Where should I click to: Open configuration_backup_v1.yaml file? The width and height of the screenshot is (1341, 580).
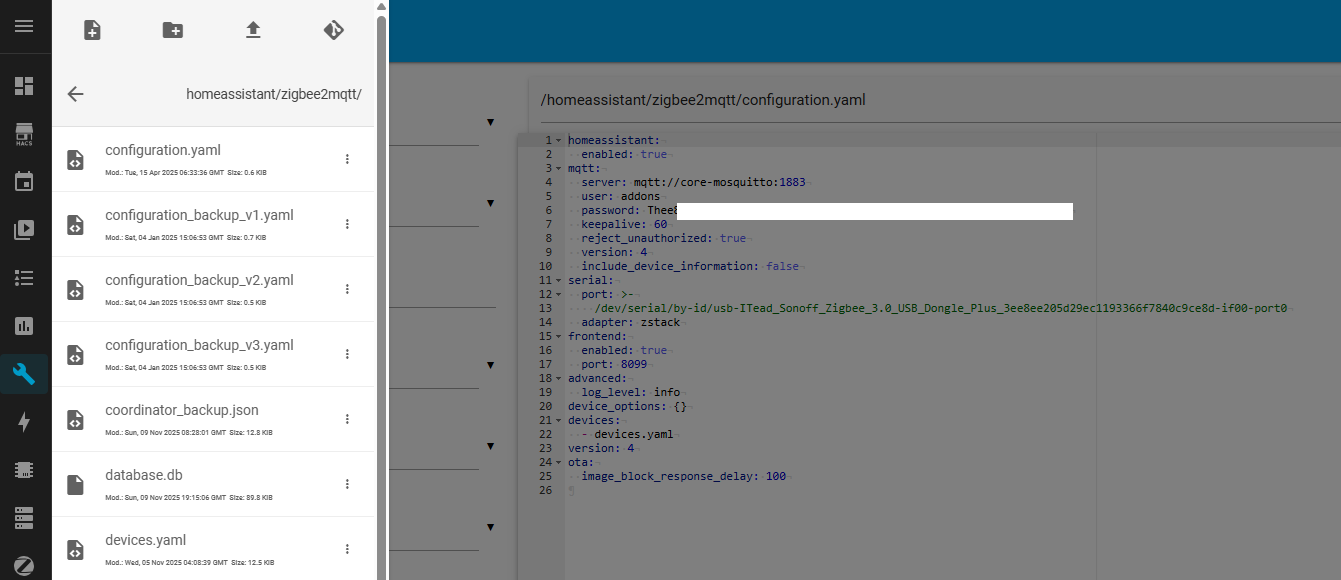[x=199, y=215]
